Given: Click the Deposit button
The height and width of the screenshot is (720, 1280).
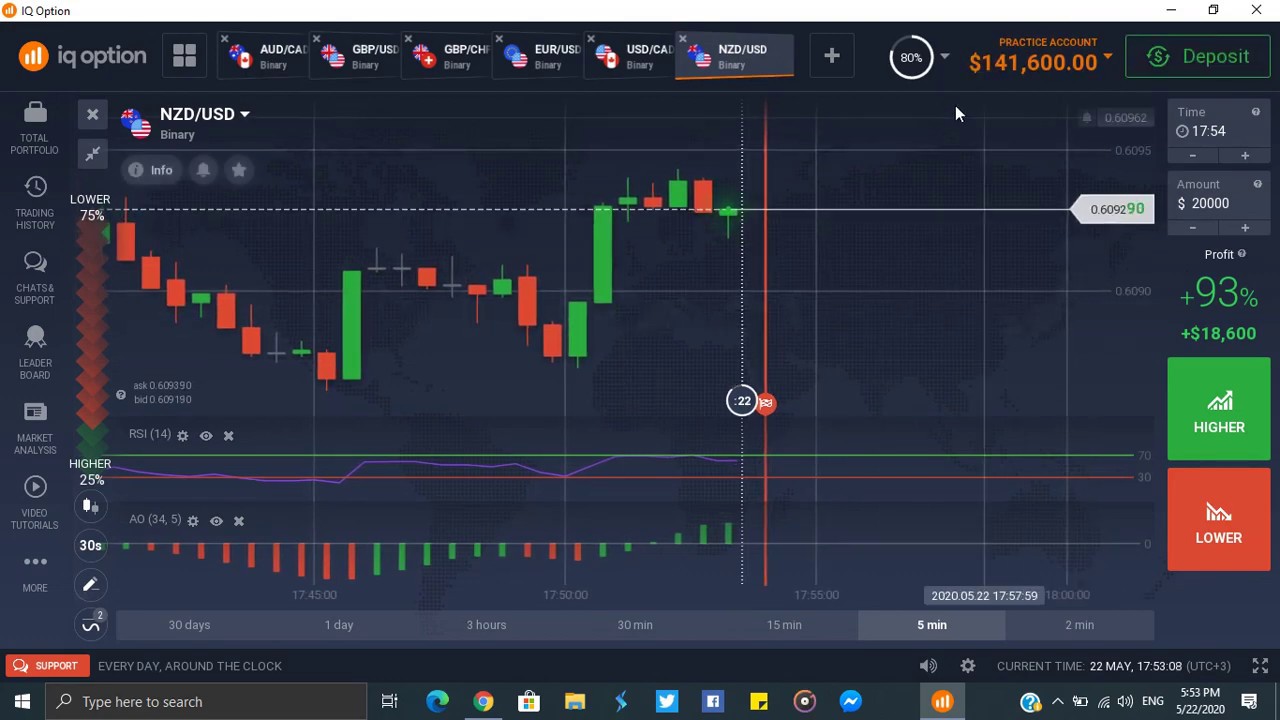Looking at the screenshot, I should 1198,56.
